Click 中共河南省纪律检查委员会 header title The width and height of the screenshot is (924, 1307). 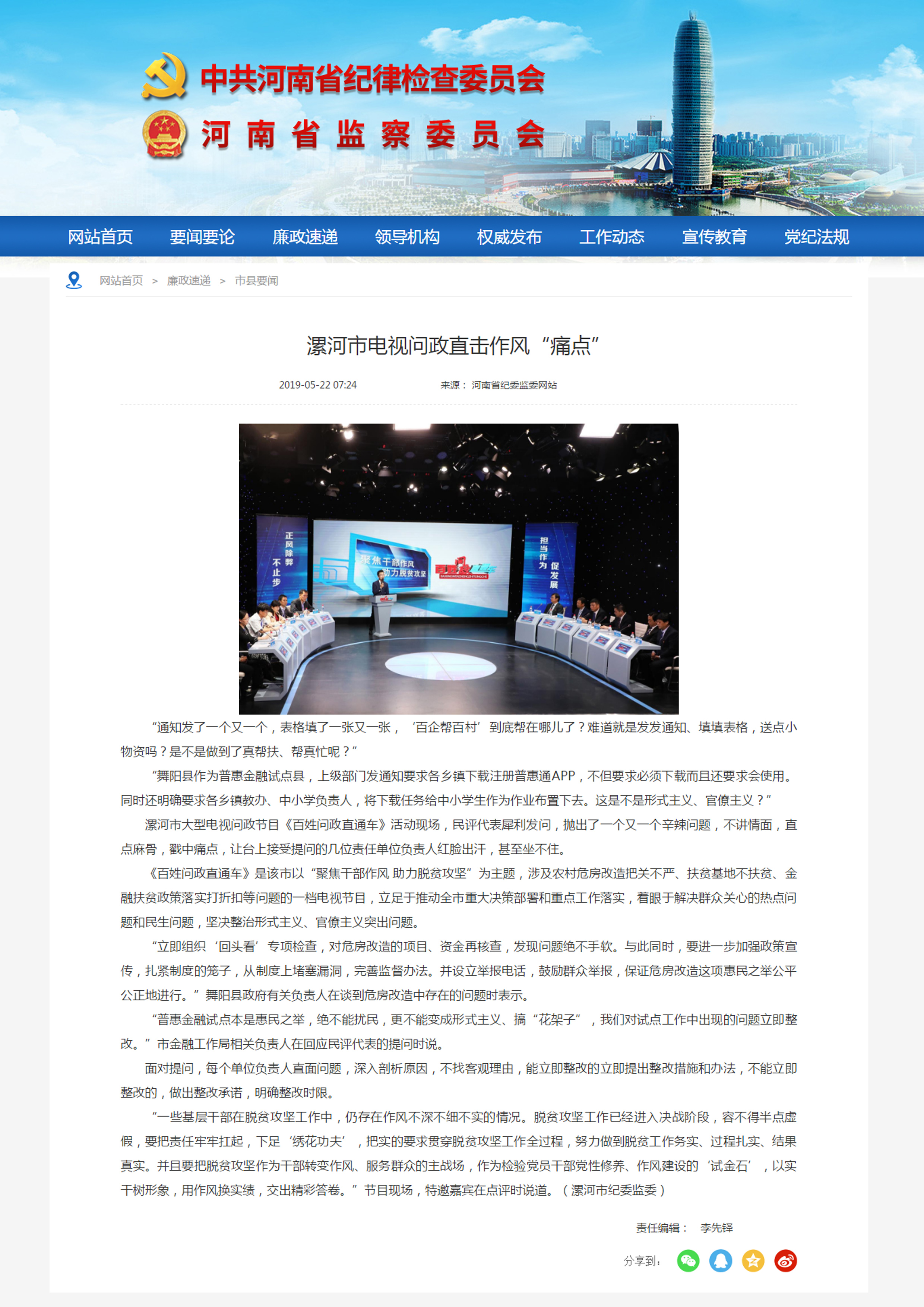[372, 79]
